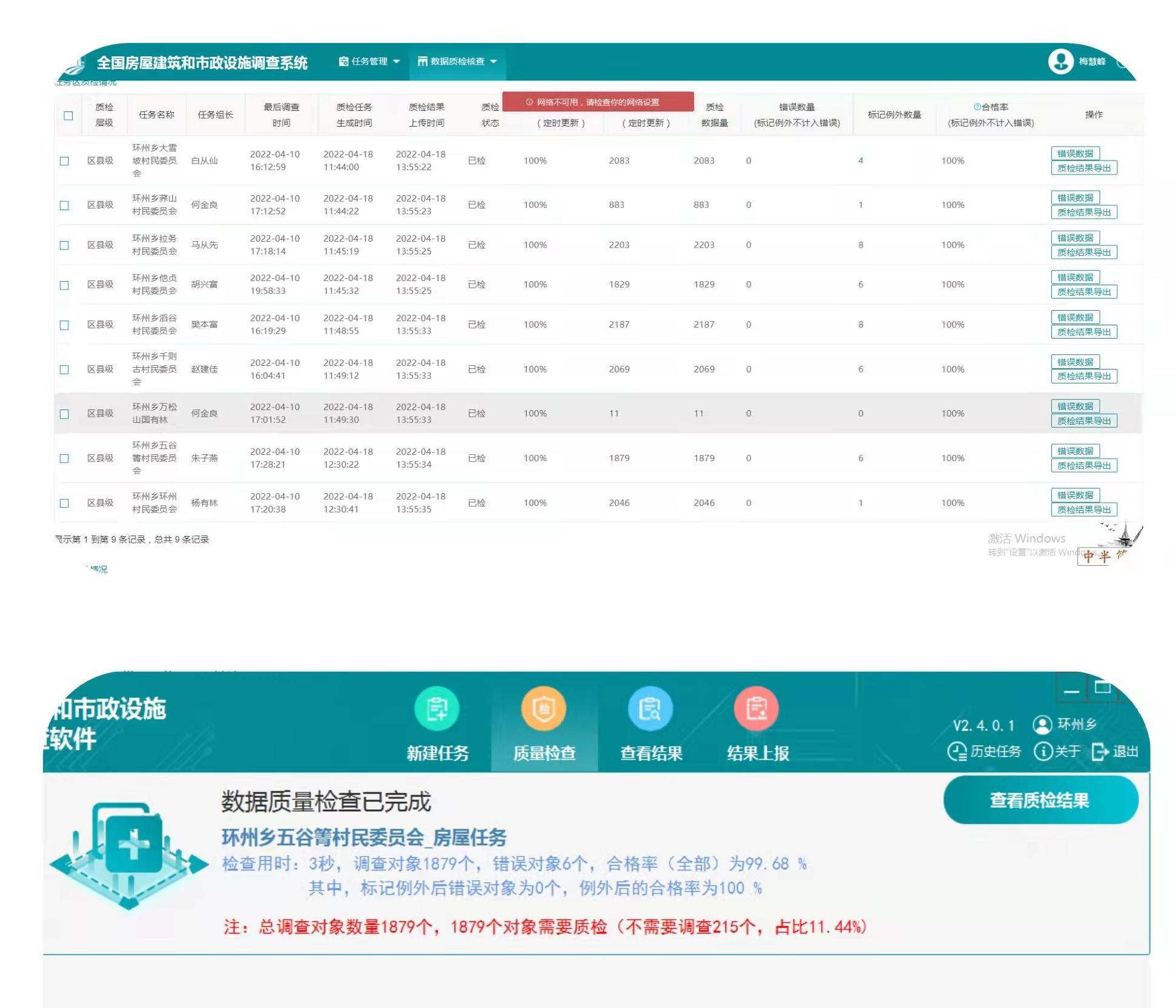Click the 结果上报 red icon

(x=756, y=709)
